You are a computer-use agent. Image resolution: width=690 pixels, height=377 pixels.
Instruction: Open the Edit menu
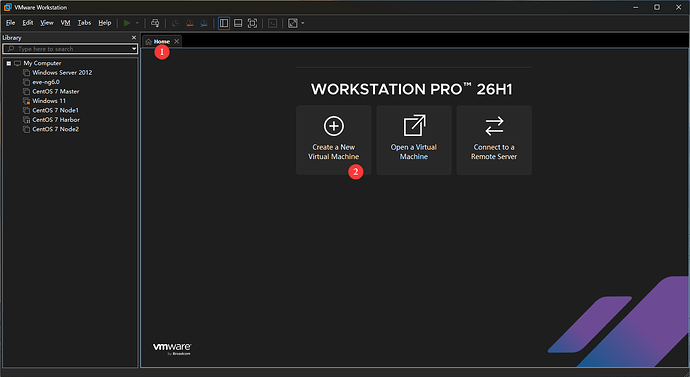click(28, 23)
